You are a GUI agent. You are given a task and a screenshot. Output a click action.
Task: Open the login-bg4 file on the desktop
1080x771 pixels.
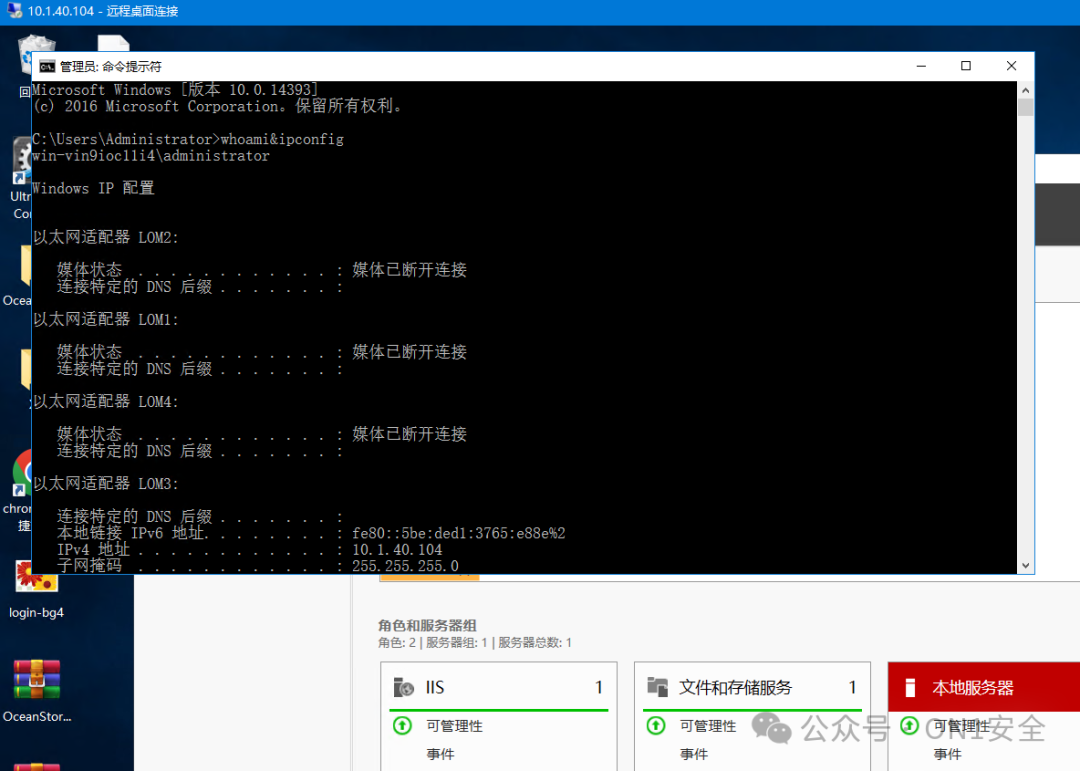point(35,578)
